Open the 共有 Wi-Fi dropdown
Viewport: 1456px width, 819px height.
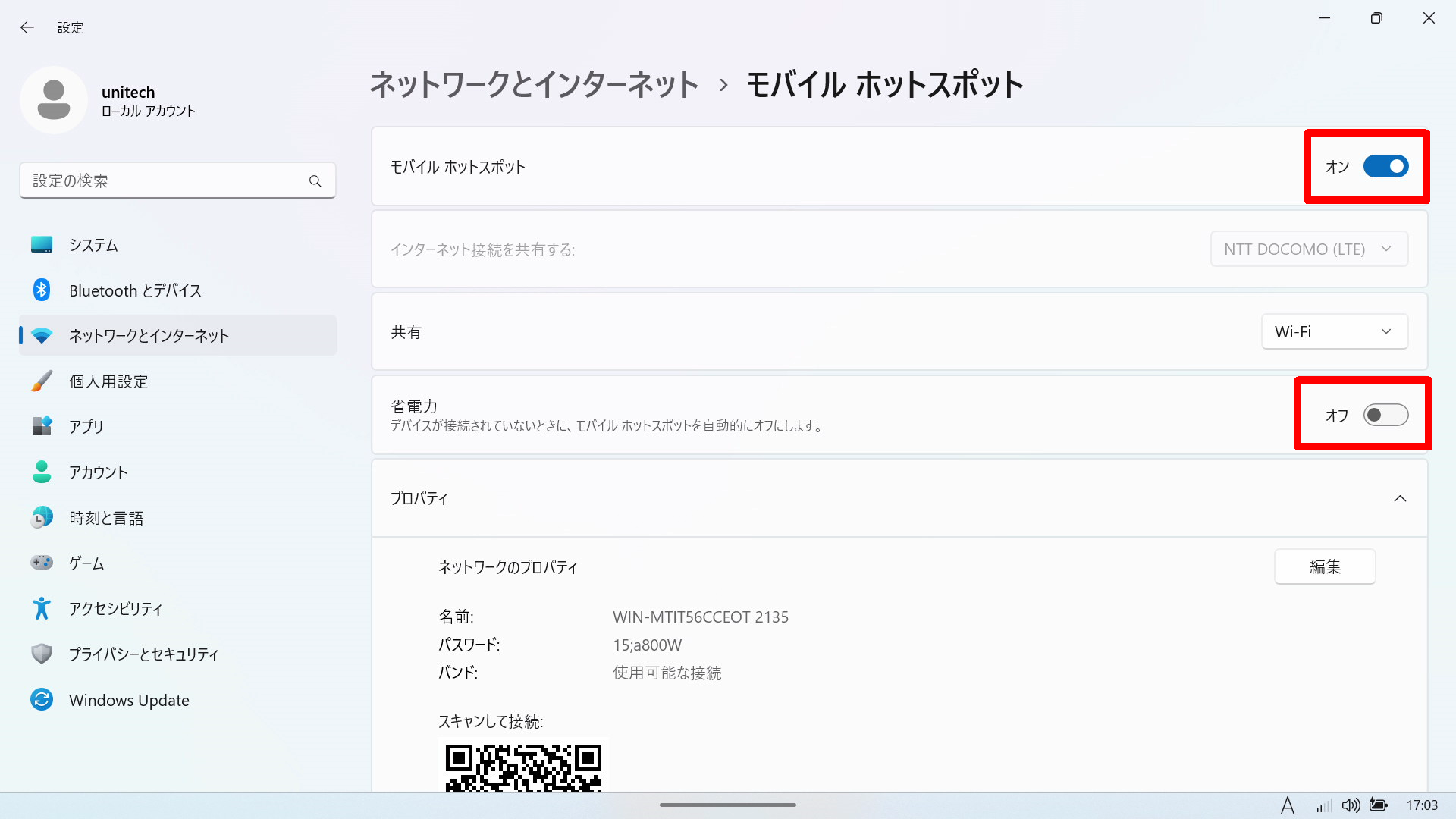[1334, 332]
